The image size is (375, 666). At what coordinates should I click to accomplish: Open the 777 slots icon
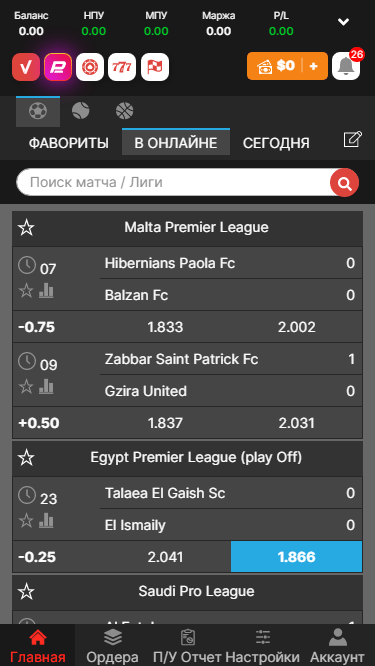[122, 67]
